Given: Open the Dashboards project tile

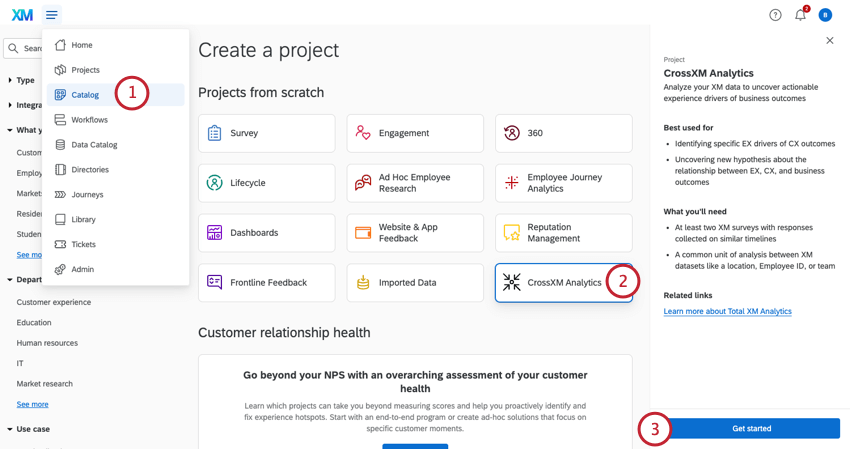Looking at the screenshot, I should [266, 233].
